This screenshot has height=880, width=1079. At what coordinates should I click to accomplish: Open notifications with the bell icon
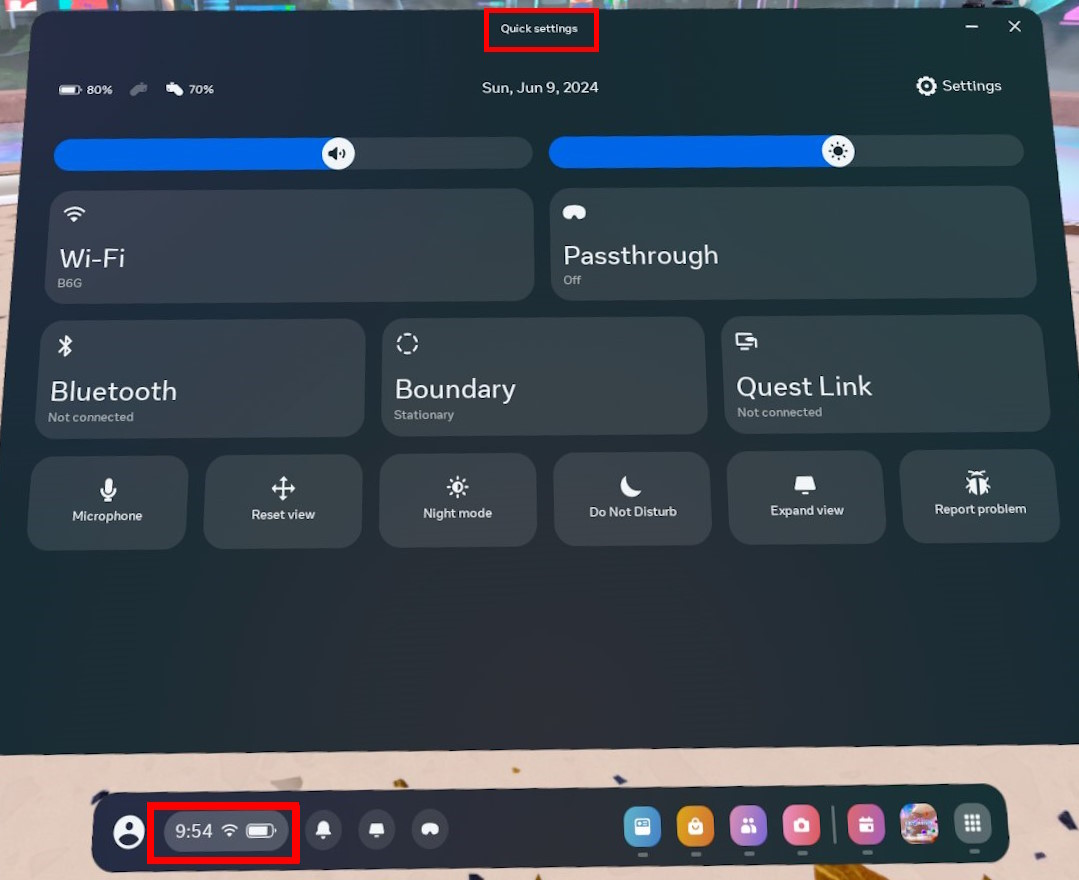323,829
